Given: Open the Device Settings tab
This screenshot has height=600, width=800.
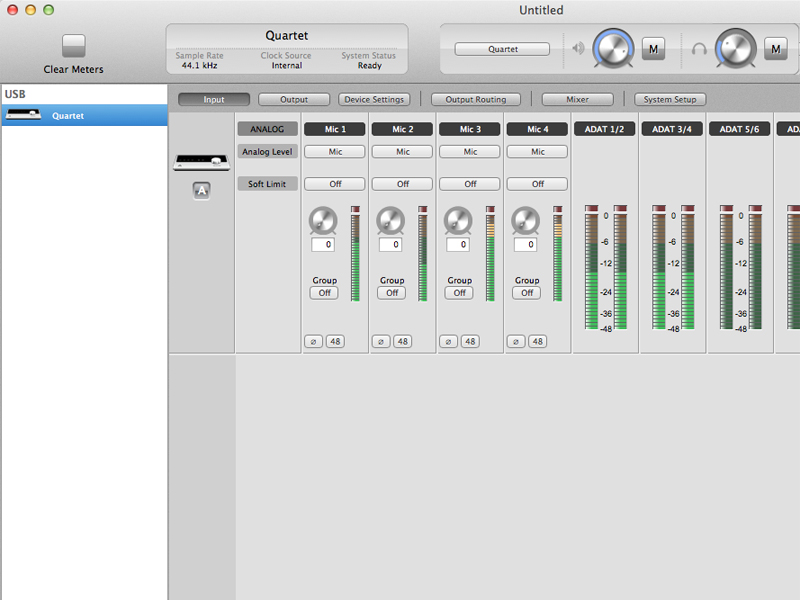Looking at the screenshot, I should 374,99.
